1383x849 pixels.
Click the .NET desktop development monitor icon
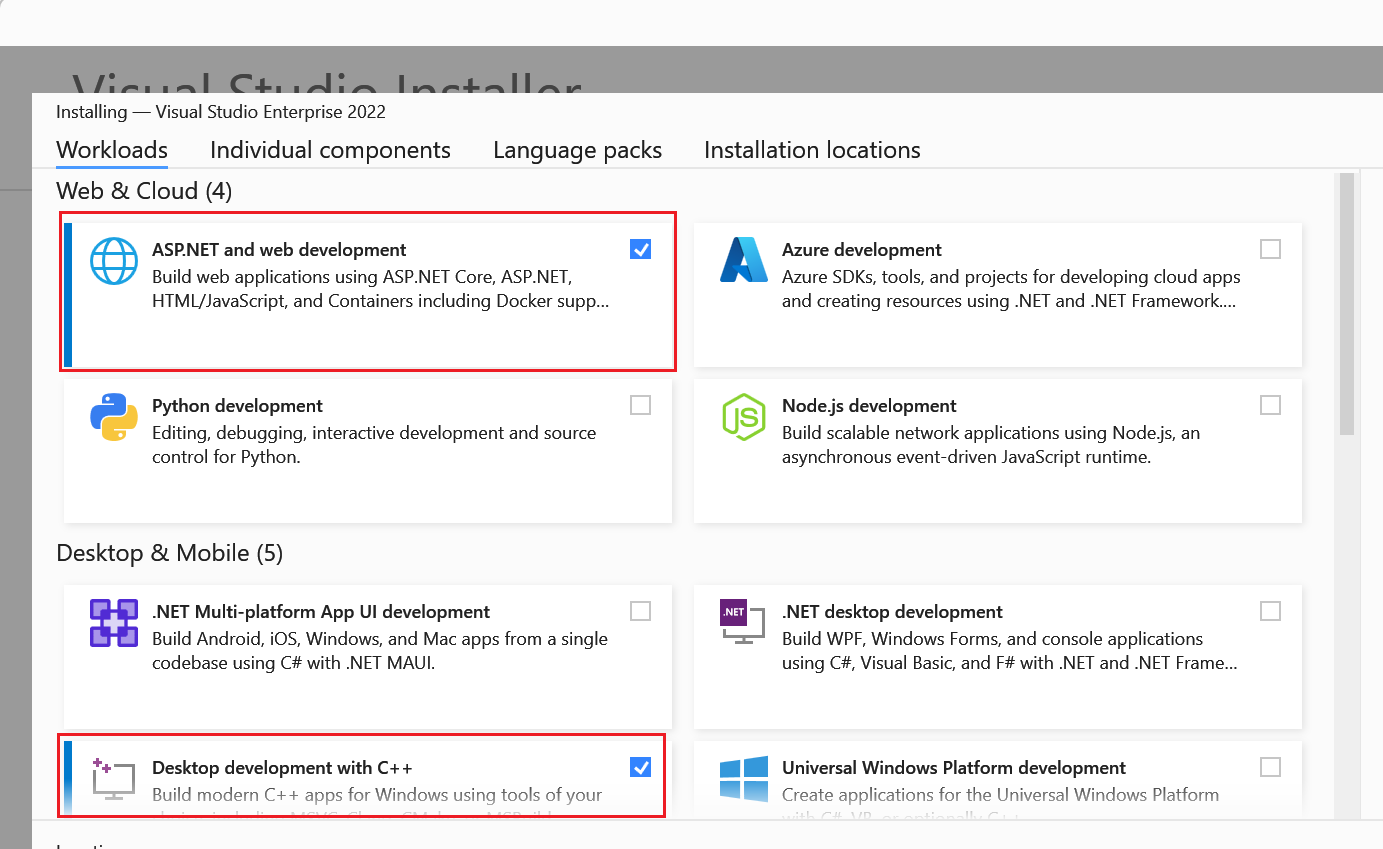pyautogui.click(x=743, y=623)
